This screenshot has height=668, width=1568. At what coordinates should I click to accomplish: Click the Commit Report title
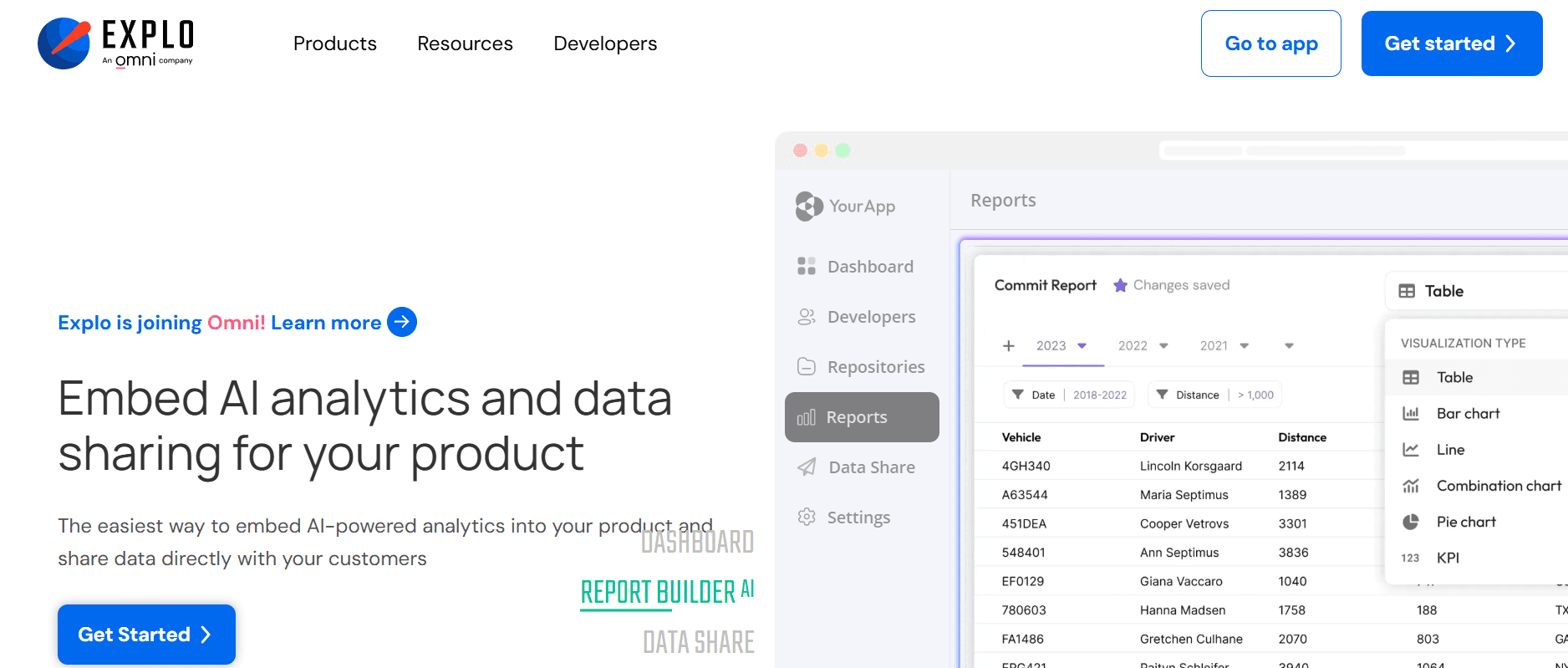pyautogui.click(x=1045, y=285)
